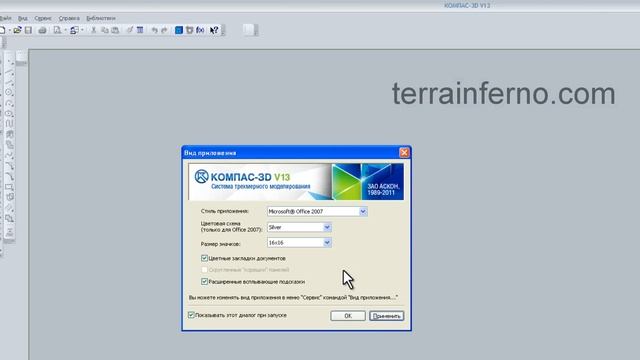Open print preview page icon
Viewport: 640px width, 360px height.
(57, 30)
